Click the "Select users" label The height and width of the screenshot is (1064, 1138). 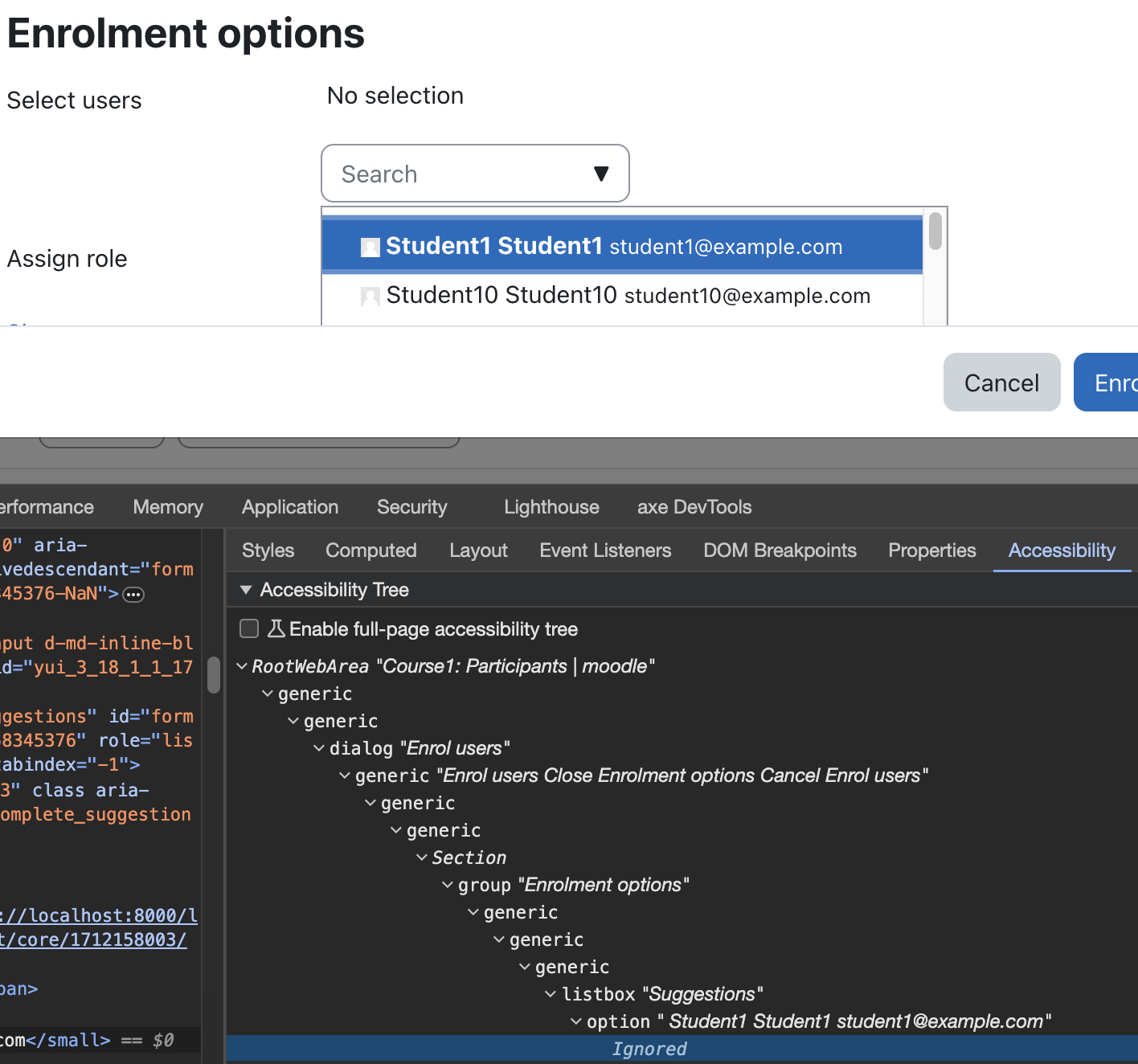[x=74, y=100]
